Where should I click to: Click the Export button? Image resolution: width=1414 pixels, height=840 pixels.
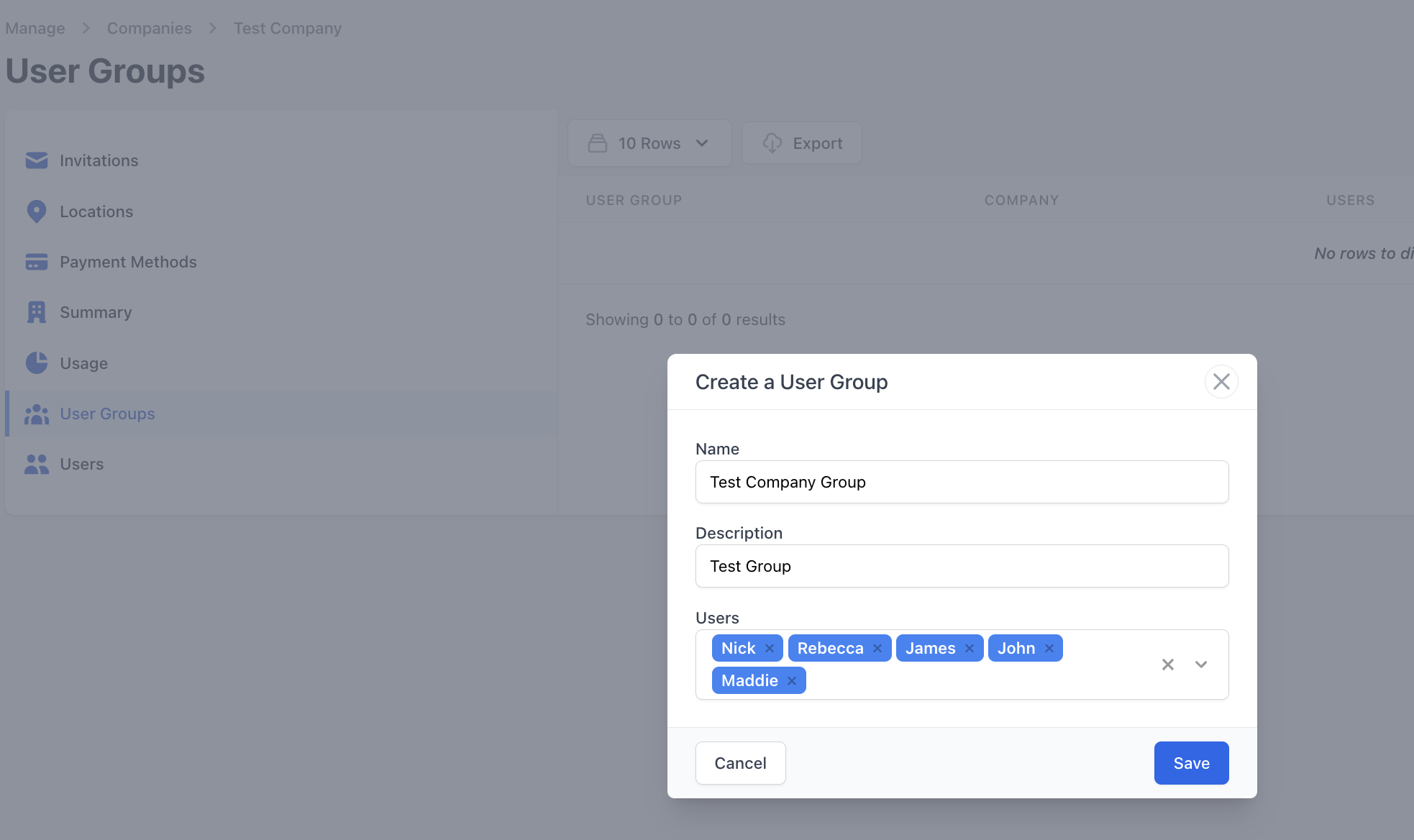pyautogui.click(x=802, y=143)
